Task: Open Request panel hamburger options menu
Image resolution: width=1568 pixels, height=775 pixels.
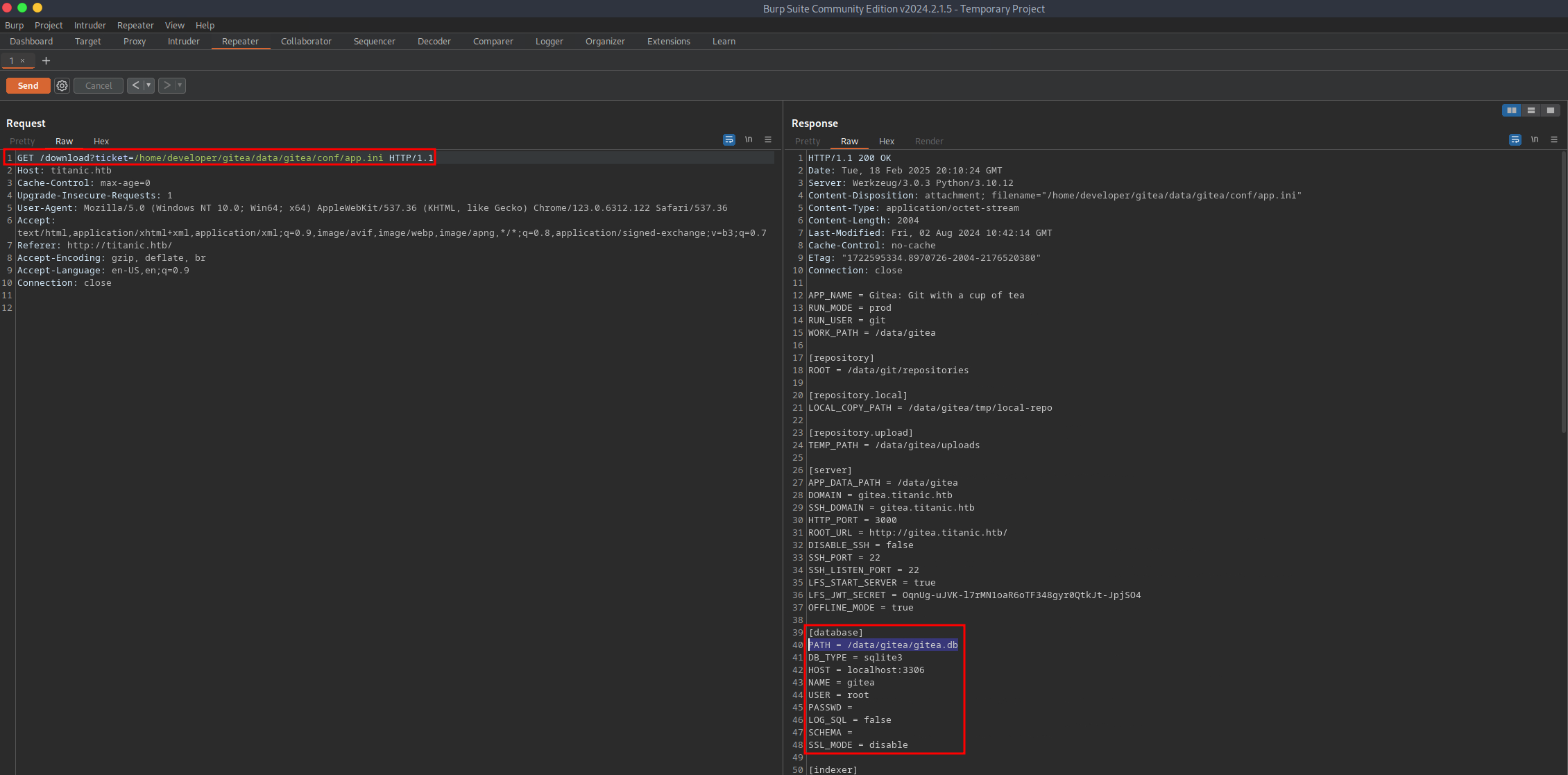Action: point(768,139)
